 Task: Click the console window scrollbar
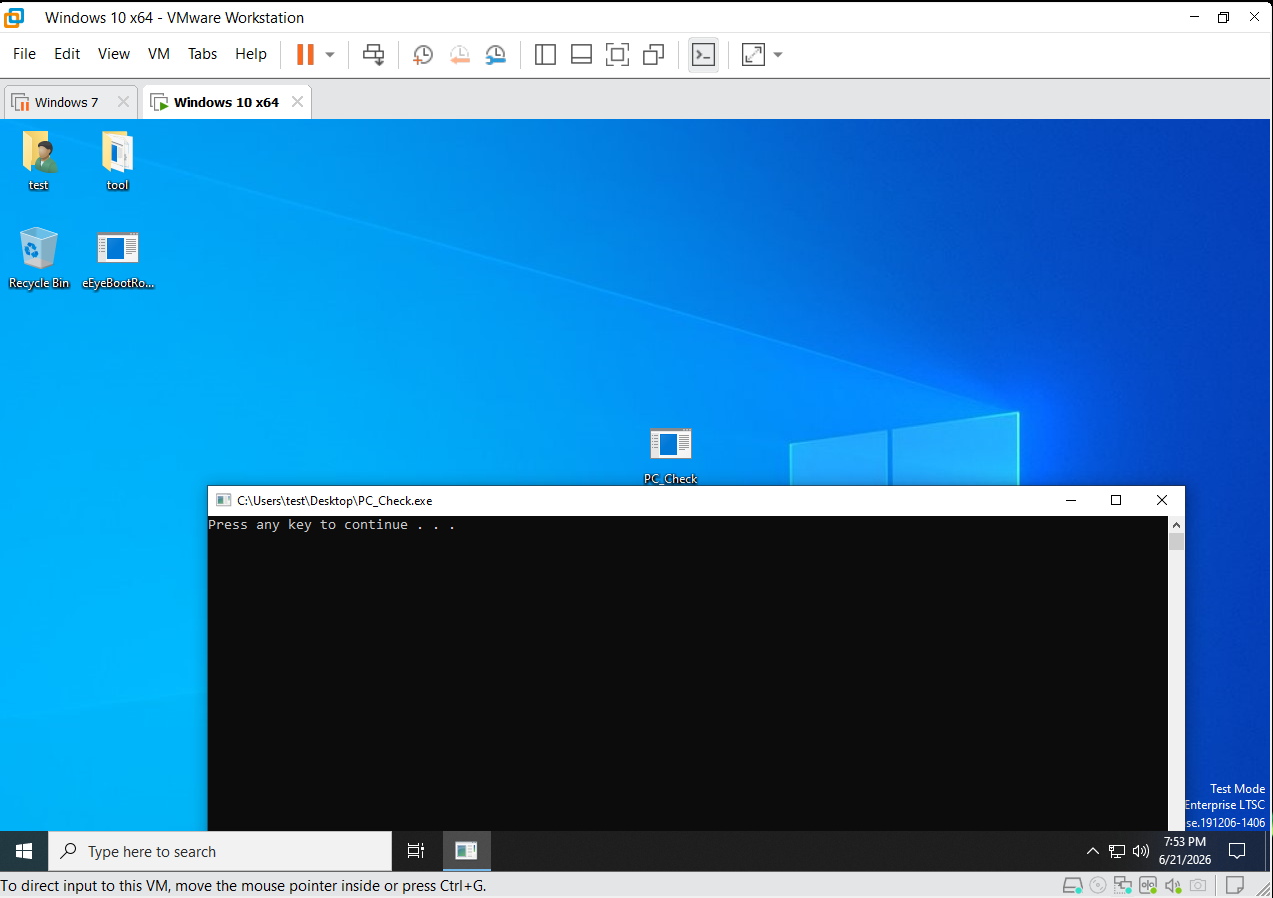point(1176,674)
